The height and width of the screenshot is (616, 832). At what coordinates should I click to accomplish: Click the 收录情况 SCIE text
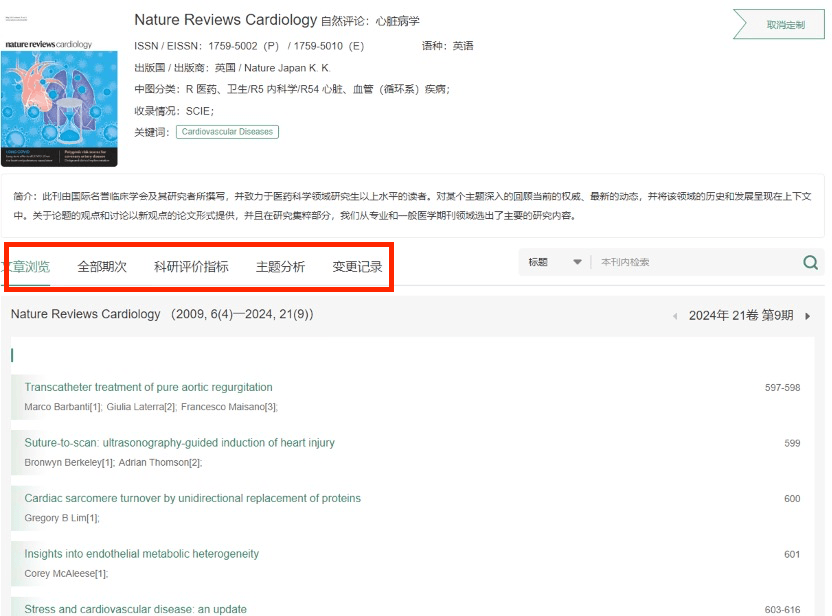pyautogui.click(x=174, y=111)
